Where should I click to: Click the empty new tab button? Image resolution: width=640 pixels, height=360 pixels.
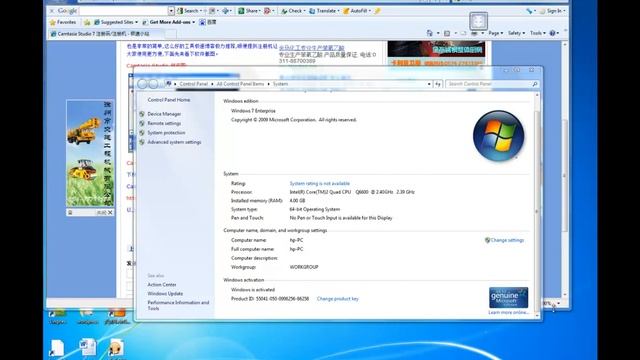coord(171,34)
